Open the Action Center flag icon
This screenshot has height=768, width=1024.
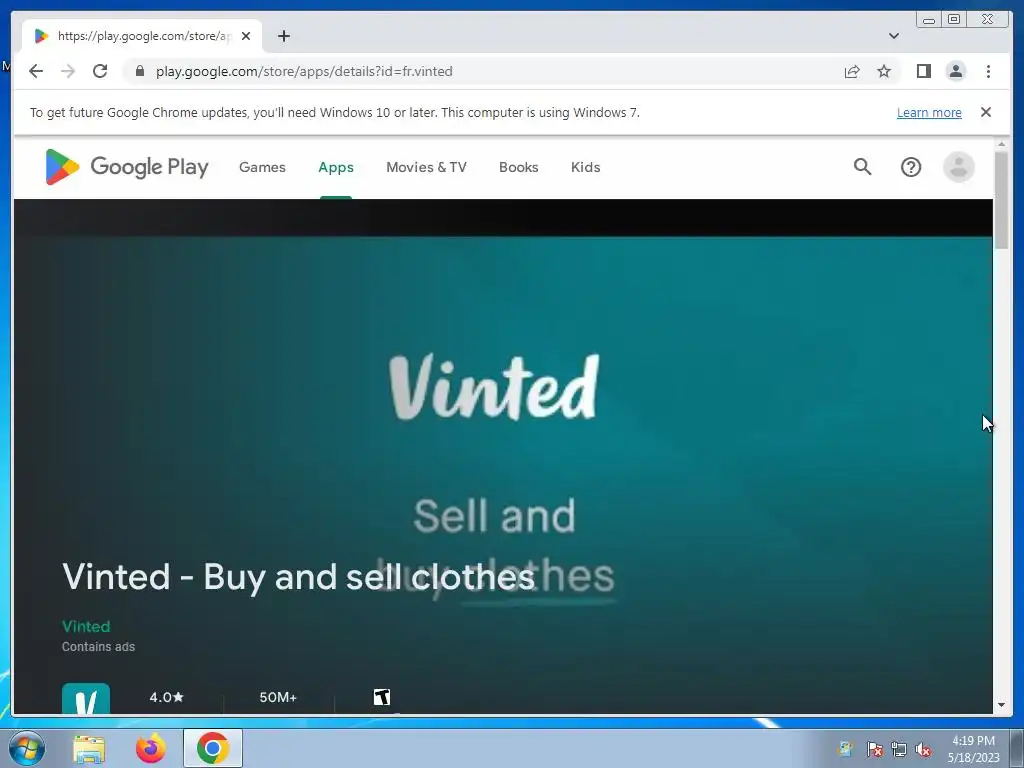pyautogui.click(x=874, y=750)
